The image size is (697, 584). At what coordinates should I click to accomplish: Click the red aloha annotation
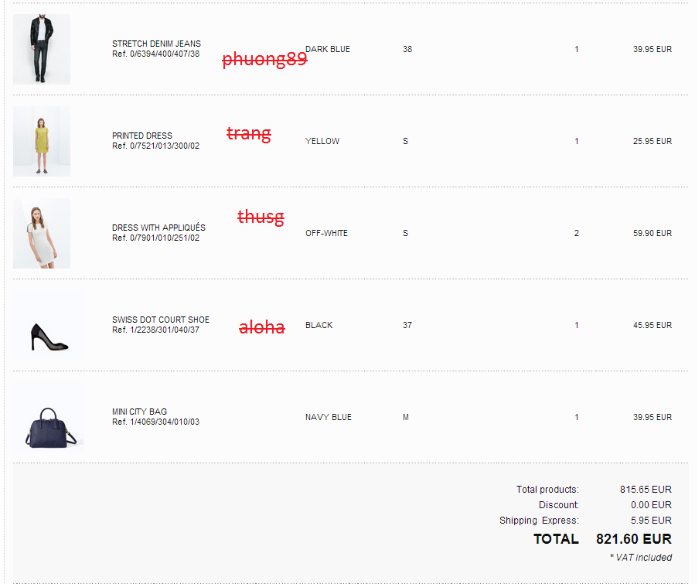point(262,327)
